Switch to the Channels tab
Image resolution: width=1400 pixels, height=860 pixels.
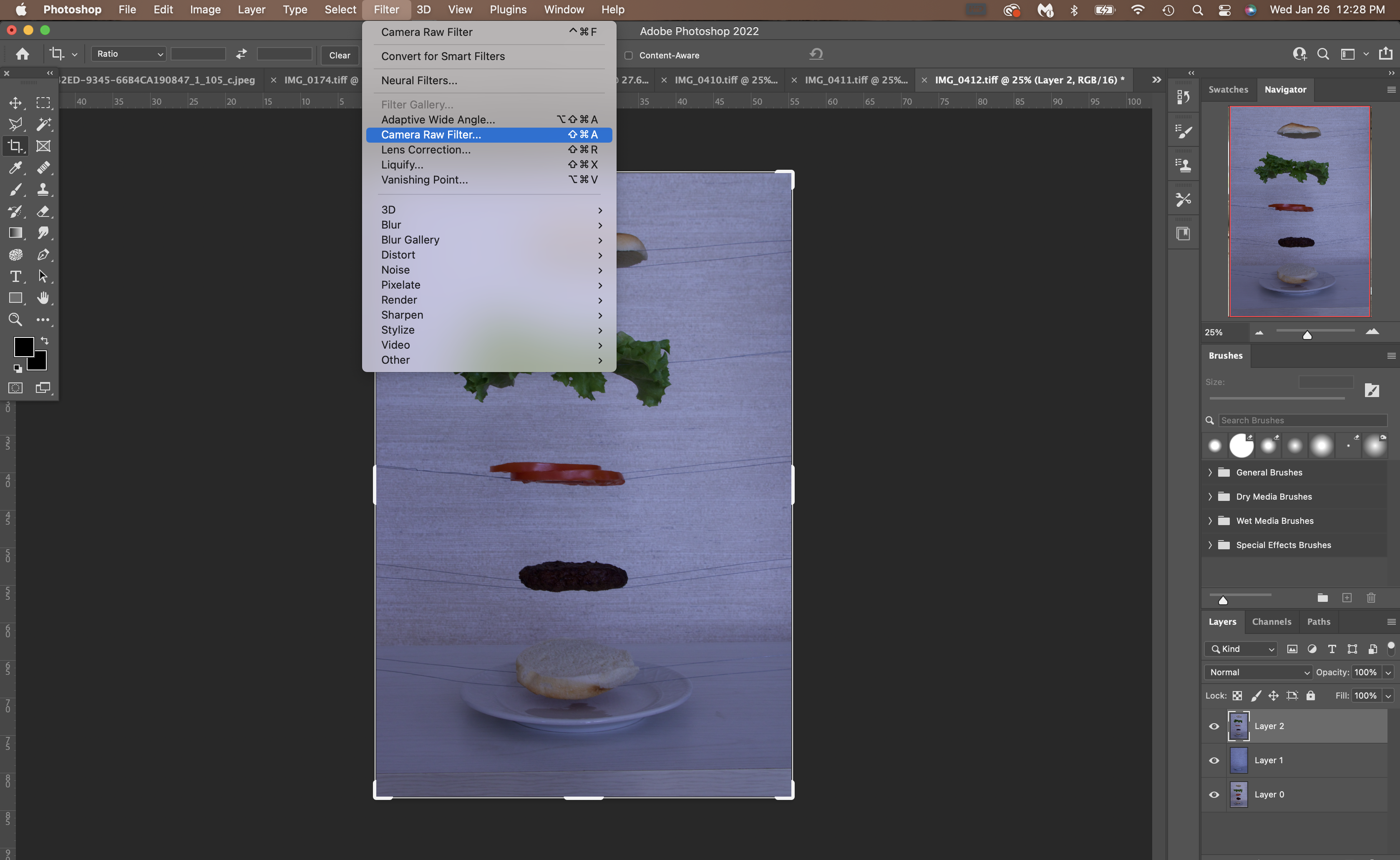tap(1272, 621)
